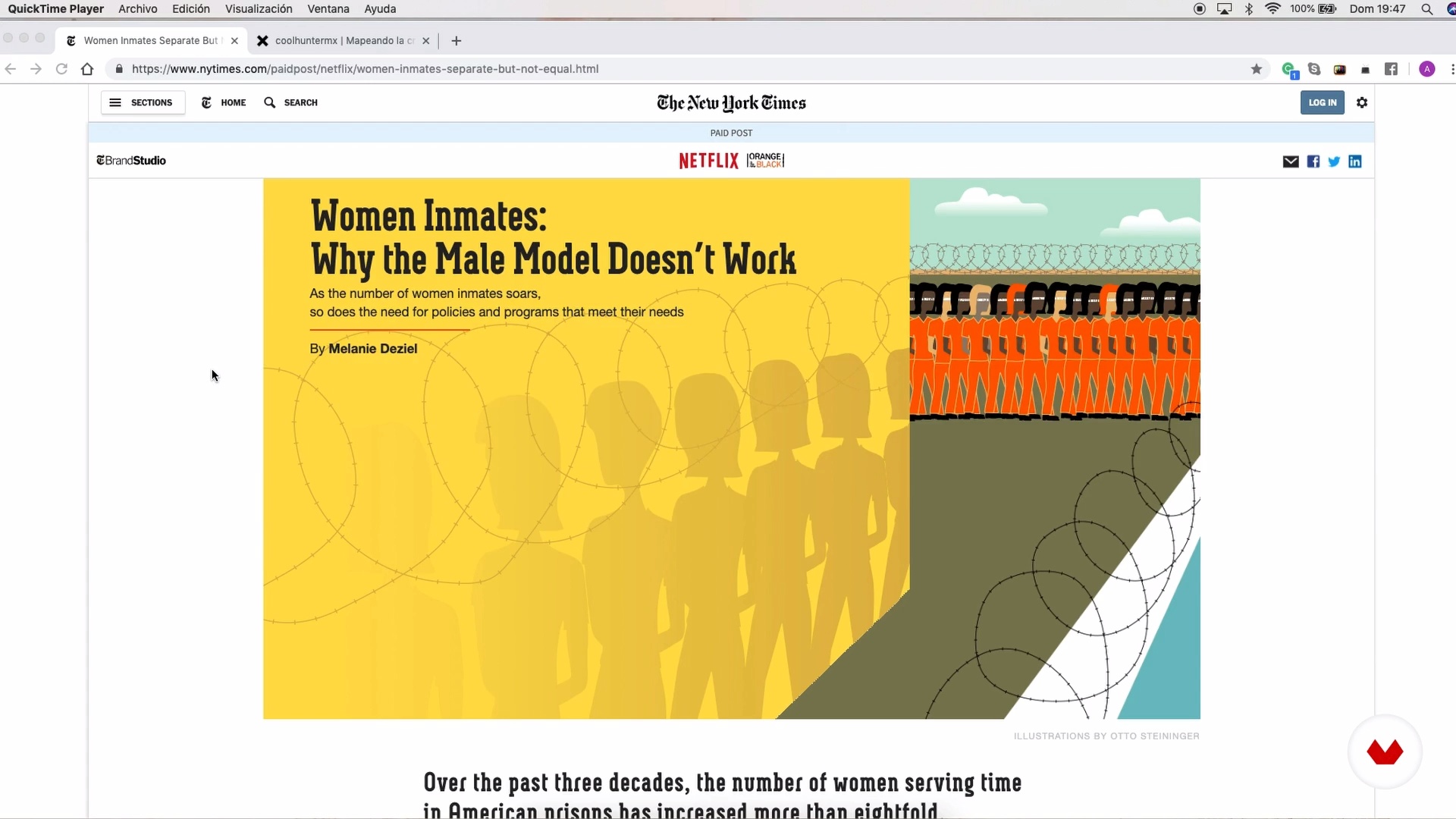The image size is (1456, 819).
Task: Open the purple profile avatar
Action: click(1426, 69)
